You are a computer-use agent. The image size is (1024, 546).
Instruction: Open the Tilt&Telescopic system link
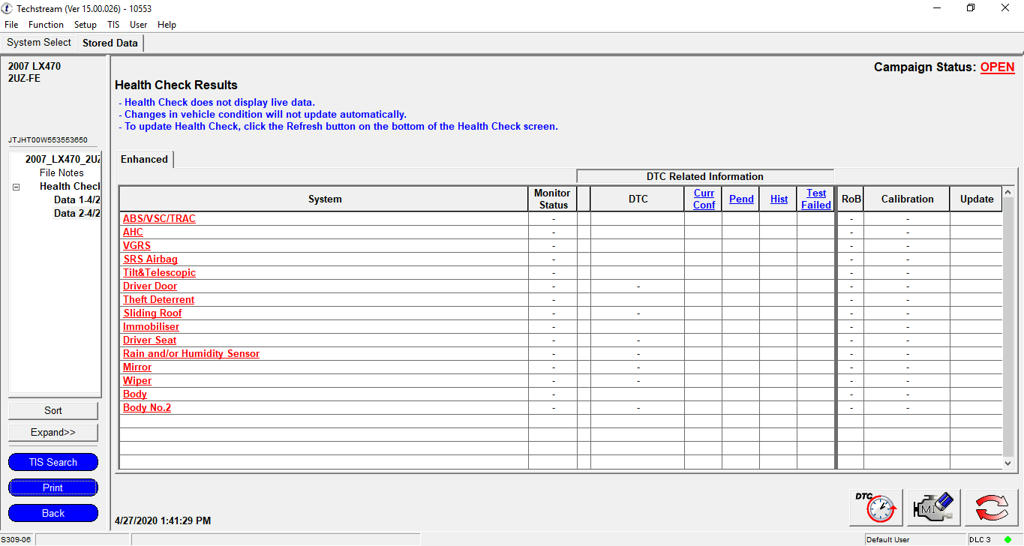click(159, 273)
